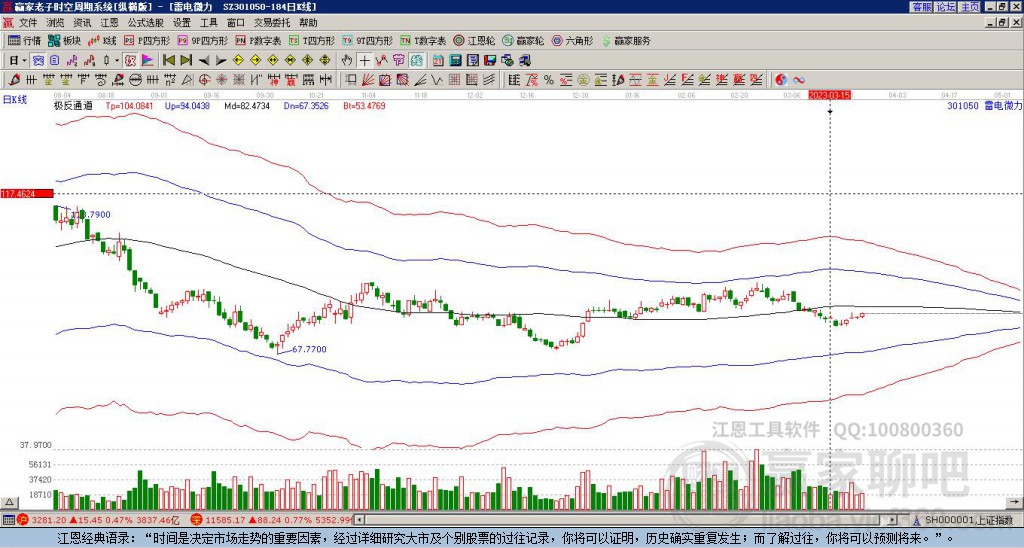Open the 9T四方形 tool
Screen dimensions: 1024x548
point(367,40)
